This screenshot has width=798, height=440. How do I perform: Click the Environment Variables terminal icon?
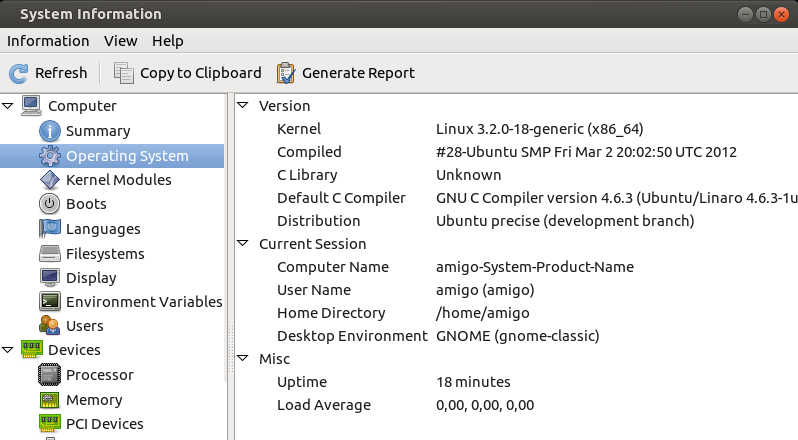(49, 302)
